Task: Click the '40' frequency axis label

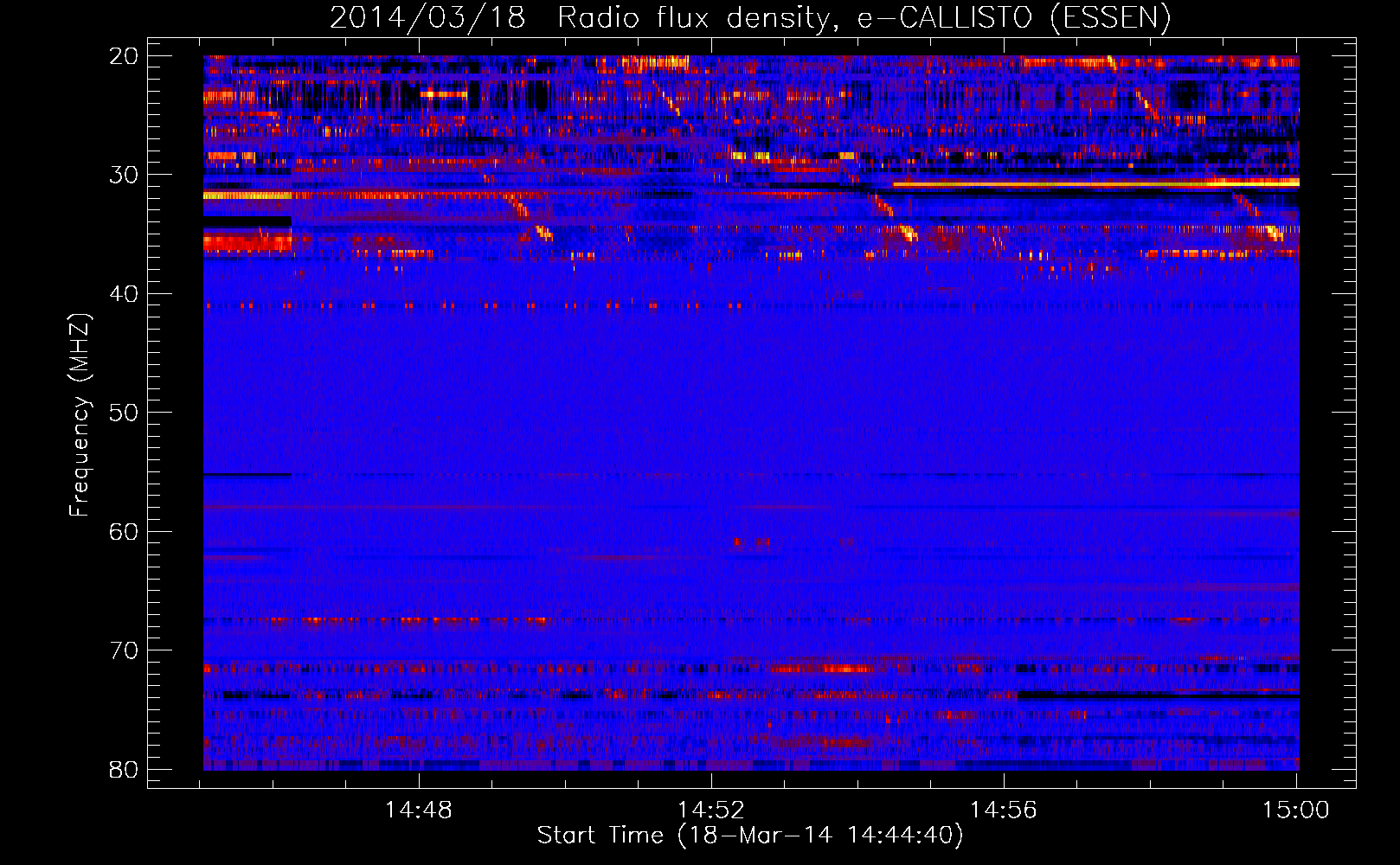Action: pyautogui.click(x=124, y=294)
